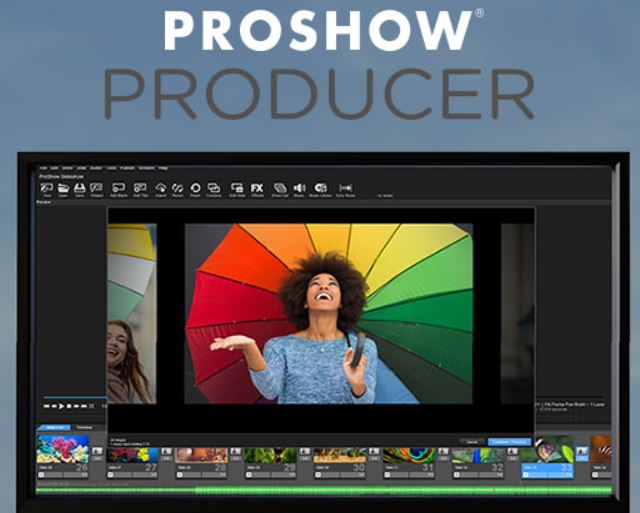
Task: Click the New show toolbar icon
Action: (x=47, y=188)
